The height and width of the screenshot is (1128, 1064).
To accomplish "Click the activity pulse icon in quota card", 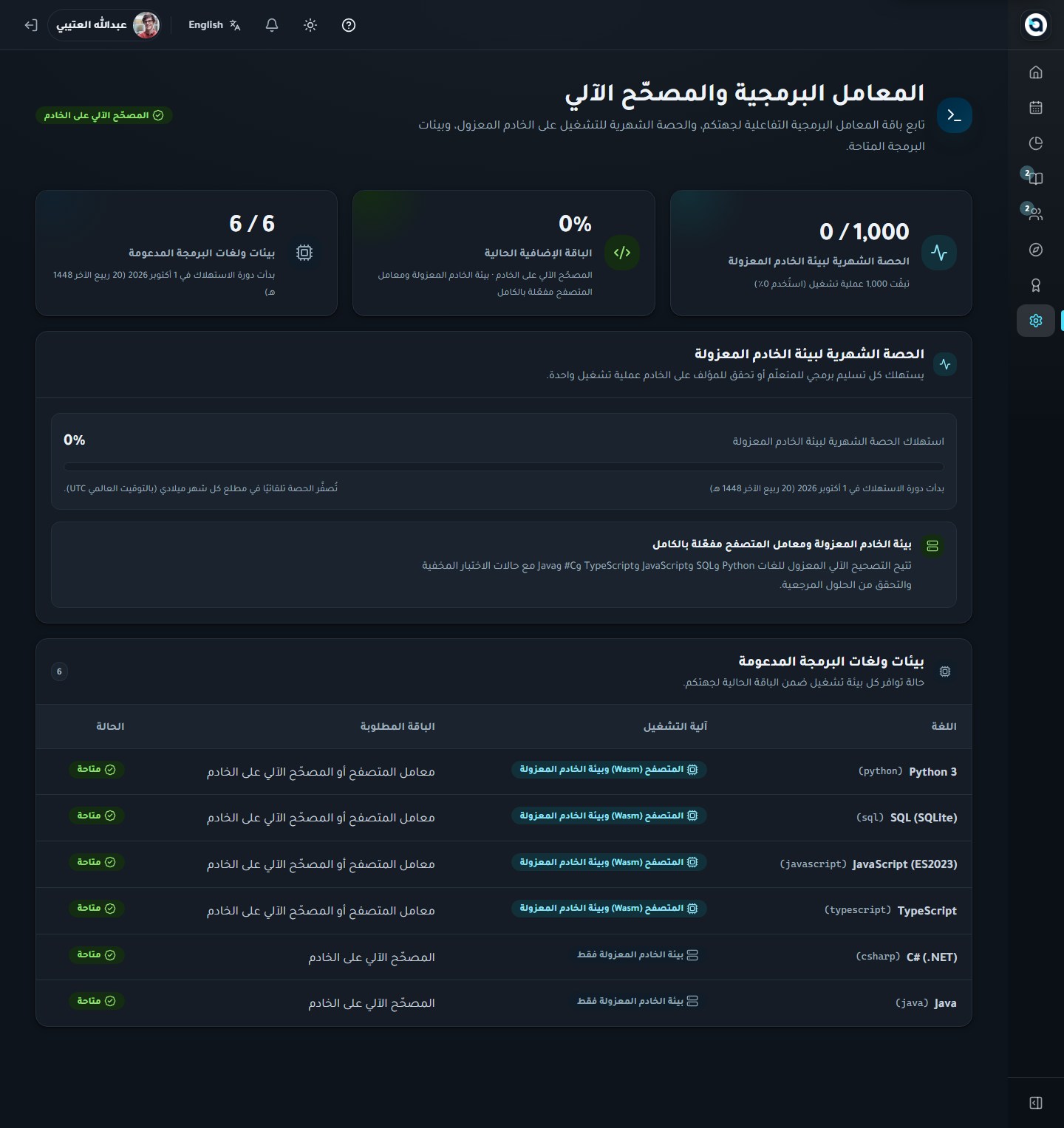I will click(939, 253).
